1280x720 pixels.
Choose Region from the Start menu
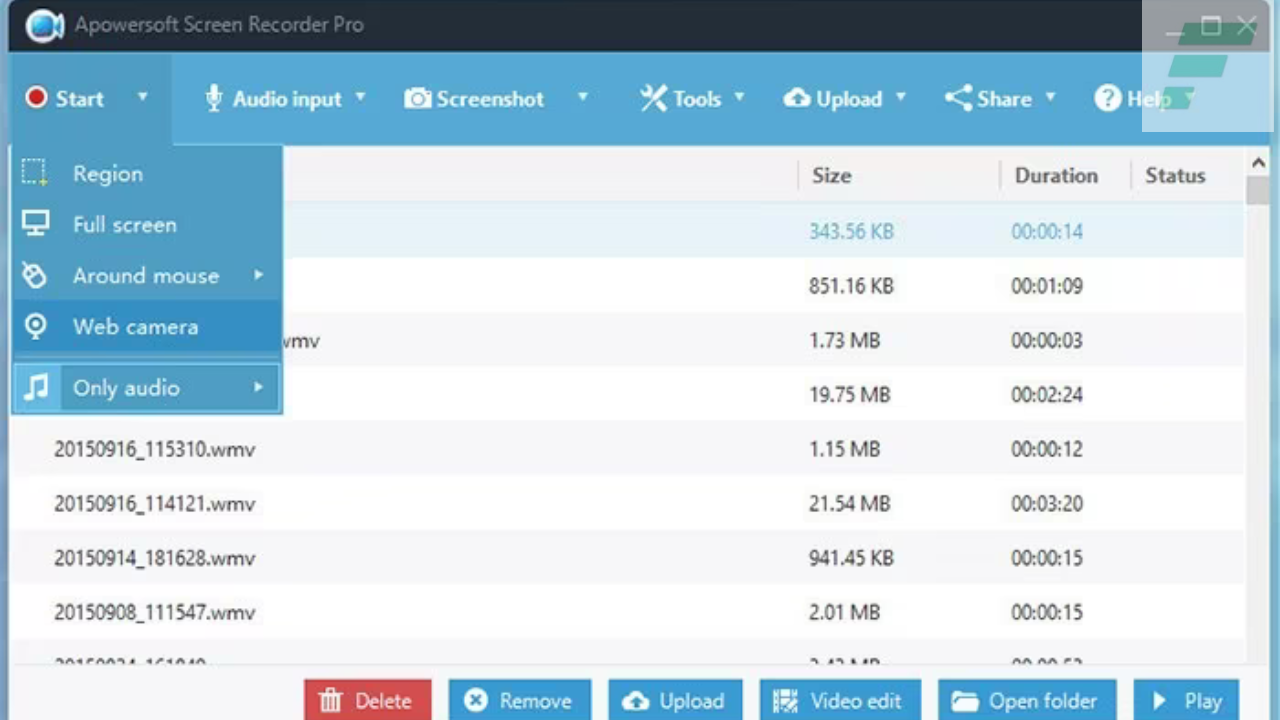pos(148,173)
